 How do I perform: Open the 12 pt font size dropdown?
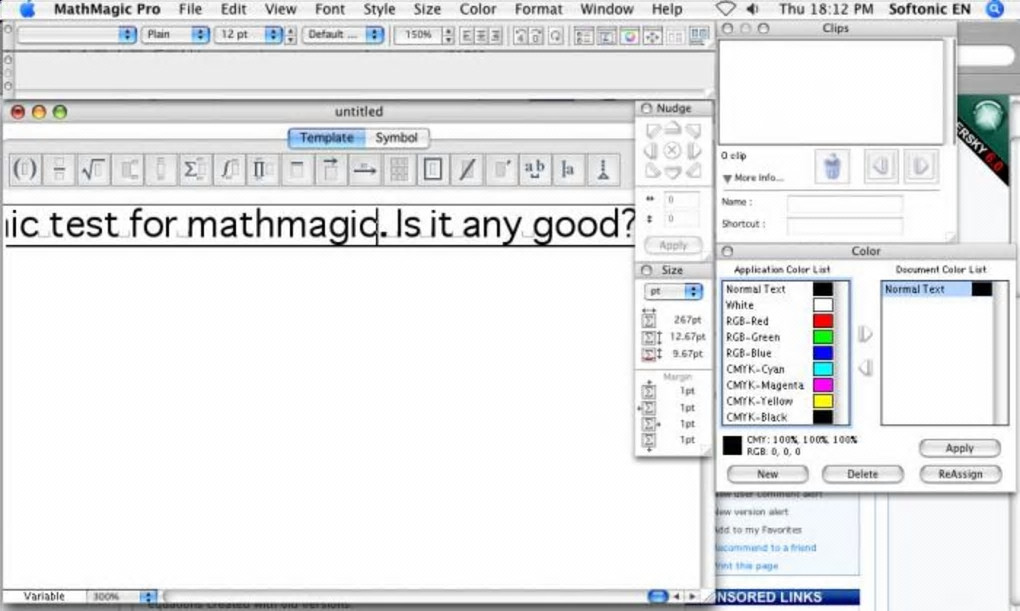tap(248, 34)
